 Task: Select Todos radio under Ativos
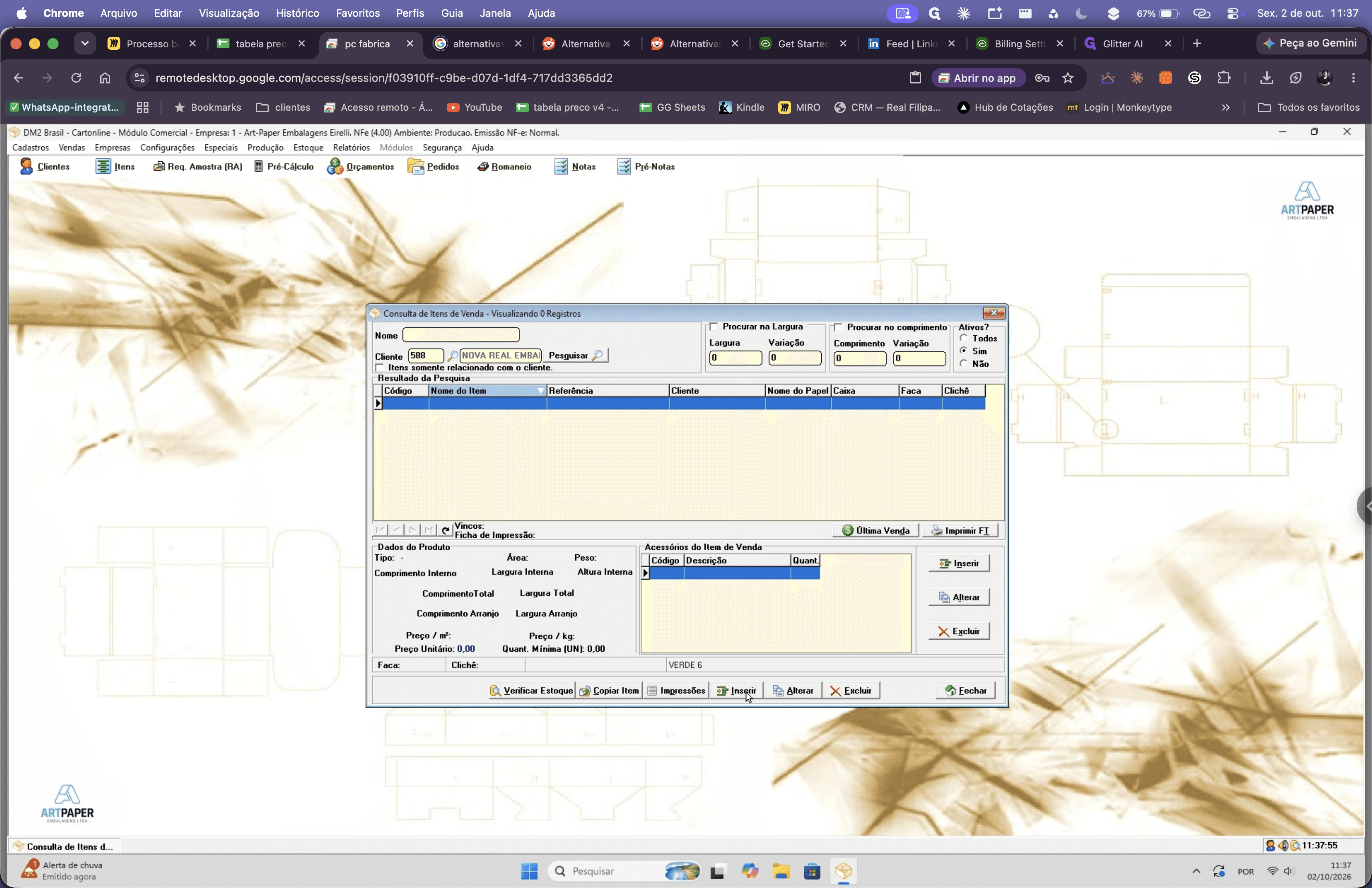point(963,338)
